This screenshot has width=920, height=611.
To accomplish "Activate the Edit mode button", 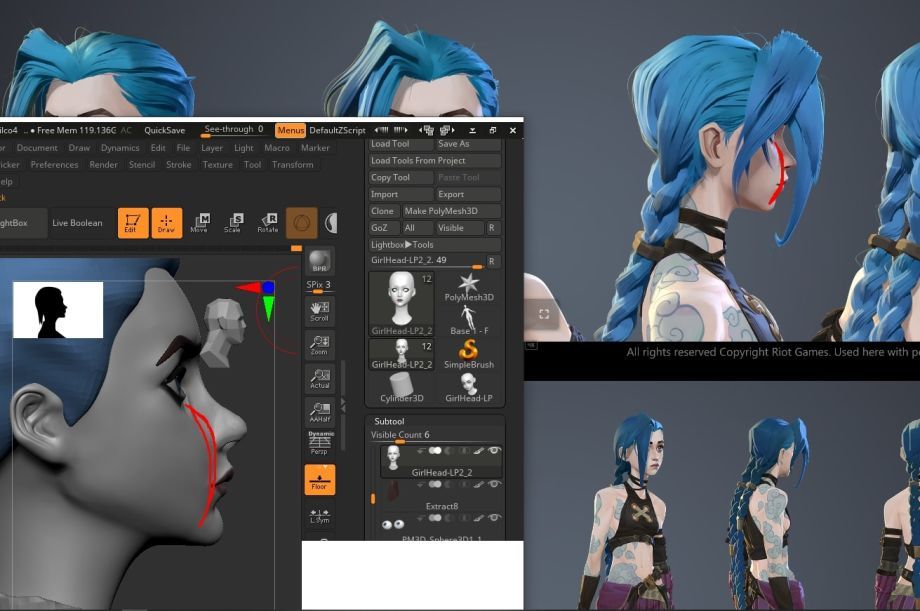I will (x=132, y=223).
